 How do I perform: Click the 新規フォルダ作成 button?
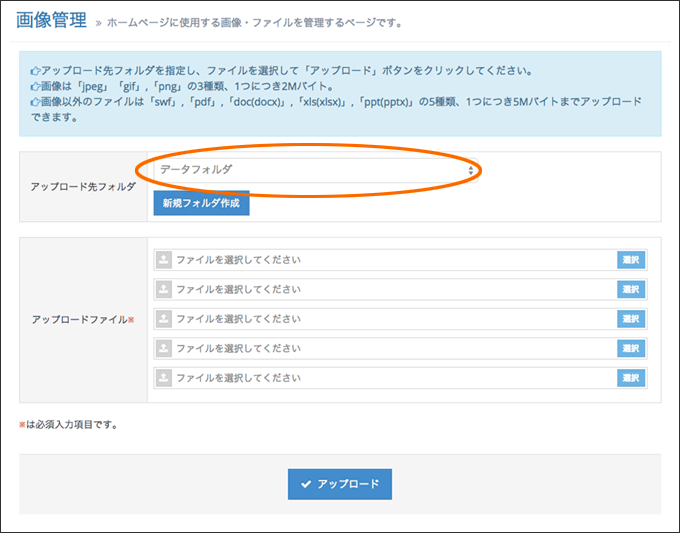pyautogui.click(x=201, y=203)
